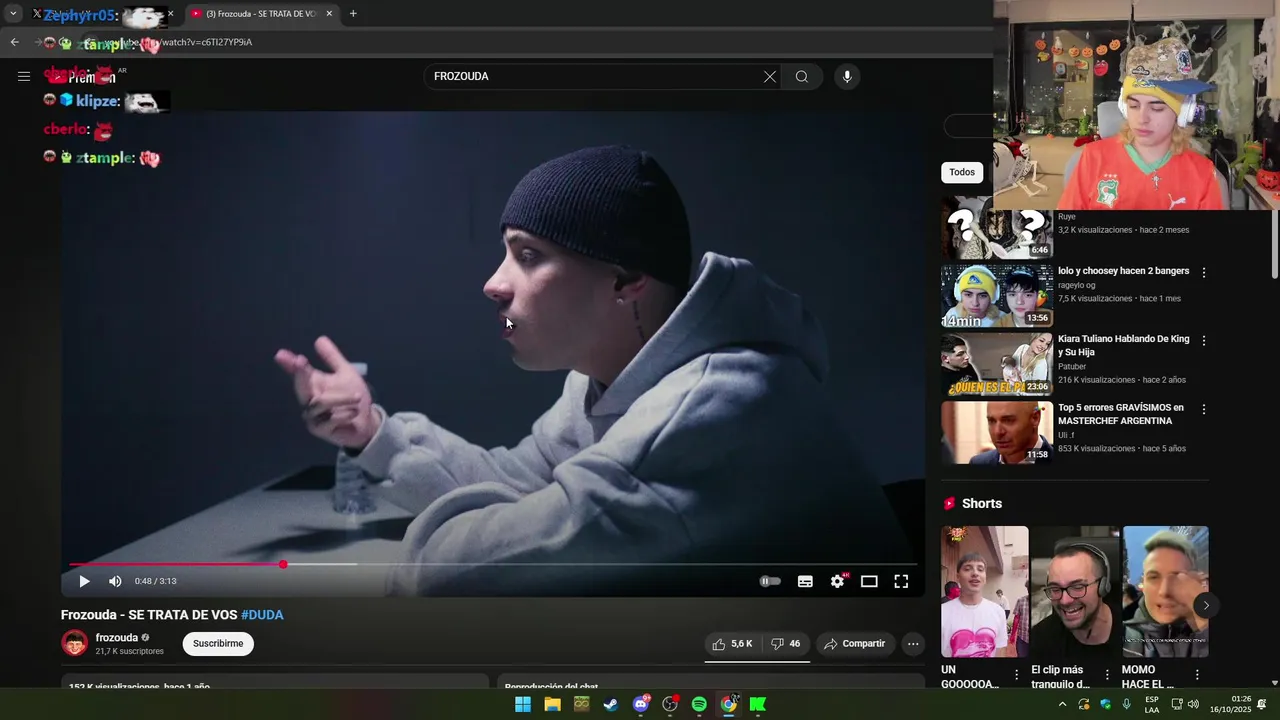Open Steam from the taskbar

tap(611, 704)
